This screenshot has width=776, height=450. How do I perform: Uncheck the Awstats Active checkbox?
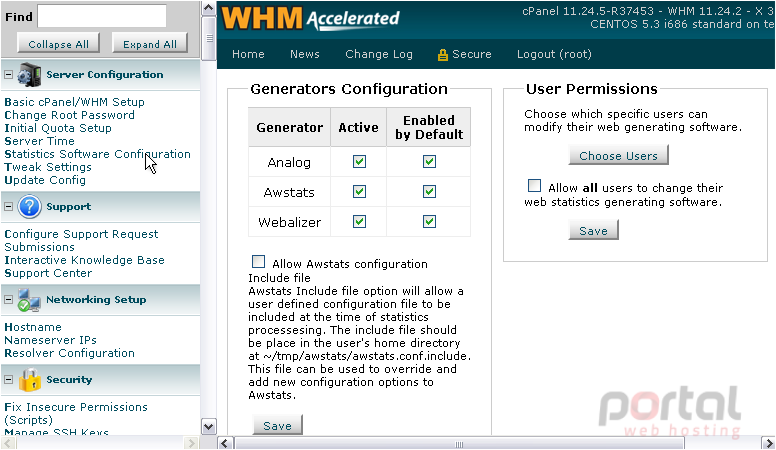(359, 192)
